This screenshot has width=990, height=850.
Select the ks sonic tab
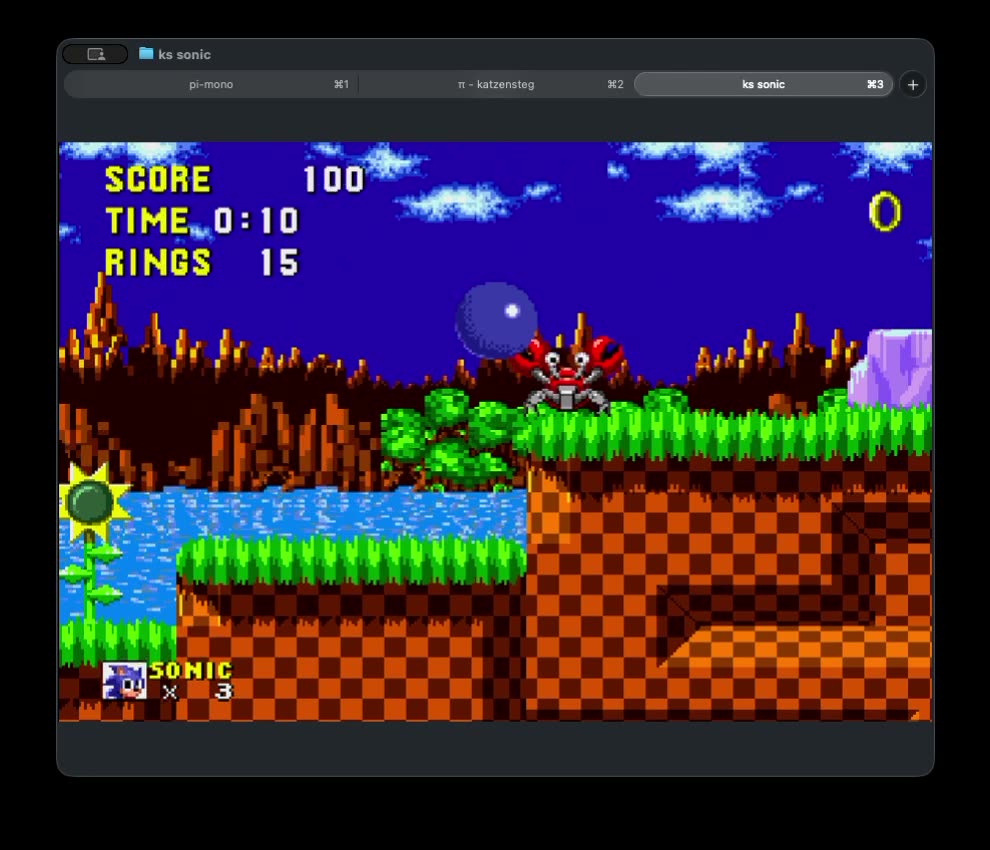click(x=763, y=85)
